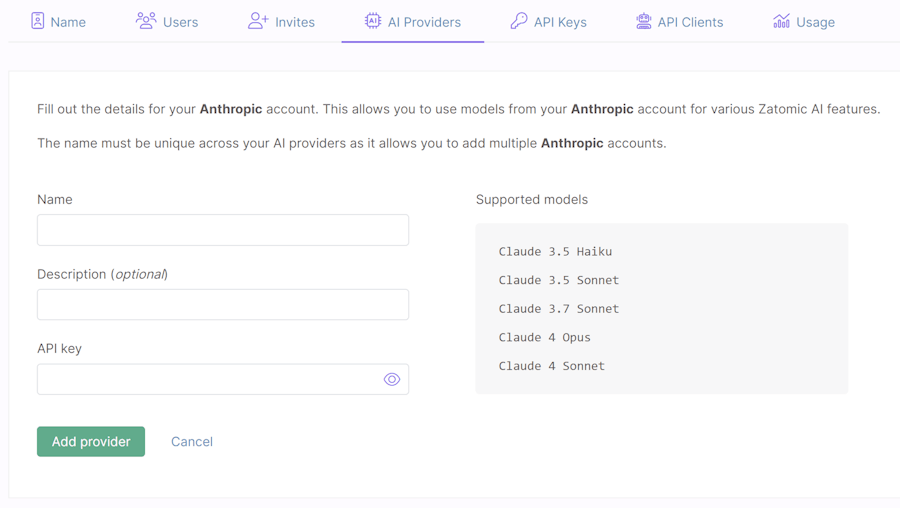Screen dimensions: 900x508
Task: Click Claude 4 Sonnet in supported models
Action: 552,366
